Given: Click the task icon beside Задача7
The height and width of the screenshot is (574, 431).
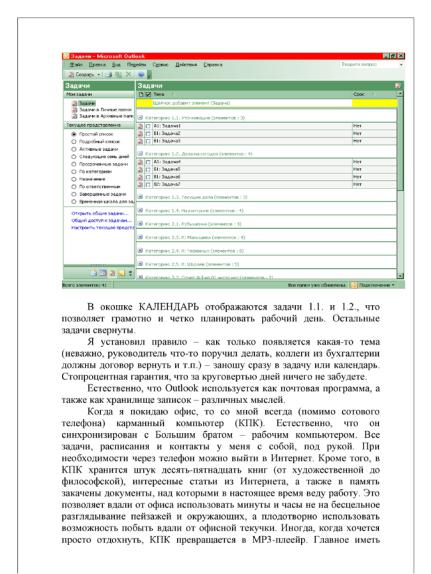Looking at the screenshot, I should coord(141,184).
